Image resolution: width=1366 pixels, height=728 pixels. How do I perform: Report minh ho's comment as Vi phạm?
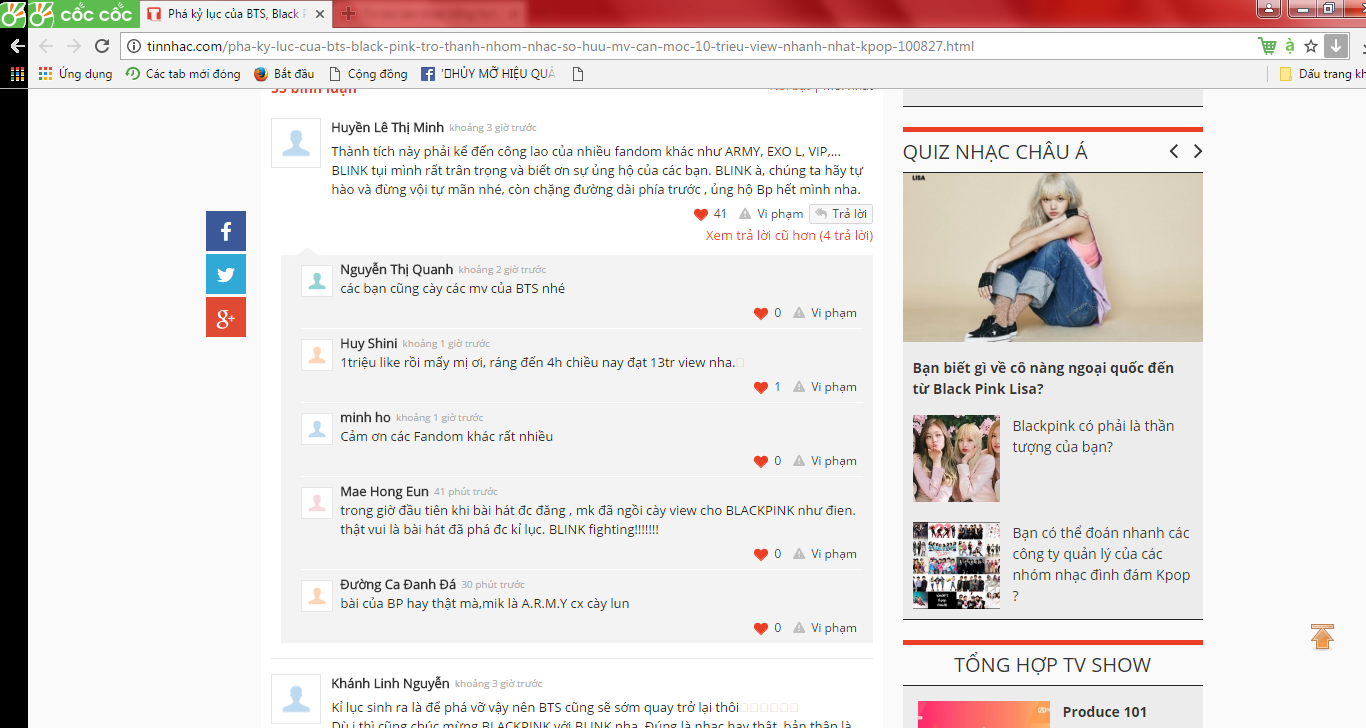825,461
